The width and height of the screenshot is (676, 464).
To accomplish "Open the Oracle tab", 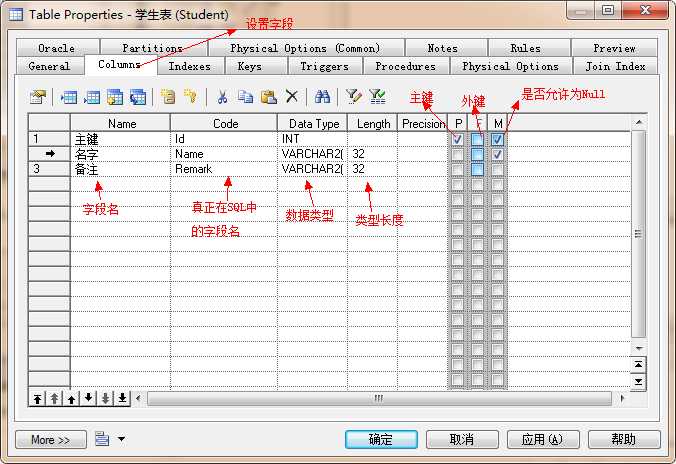I will click(x=56, y=48).
